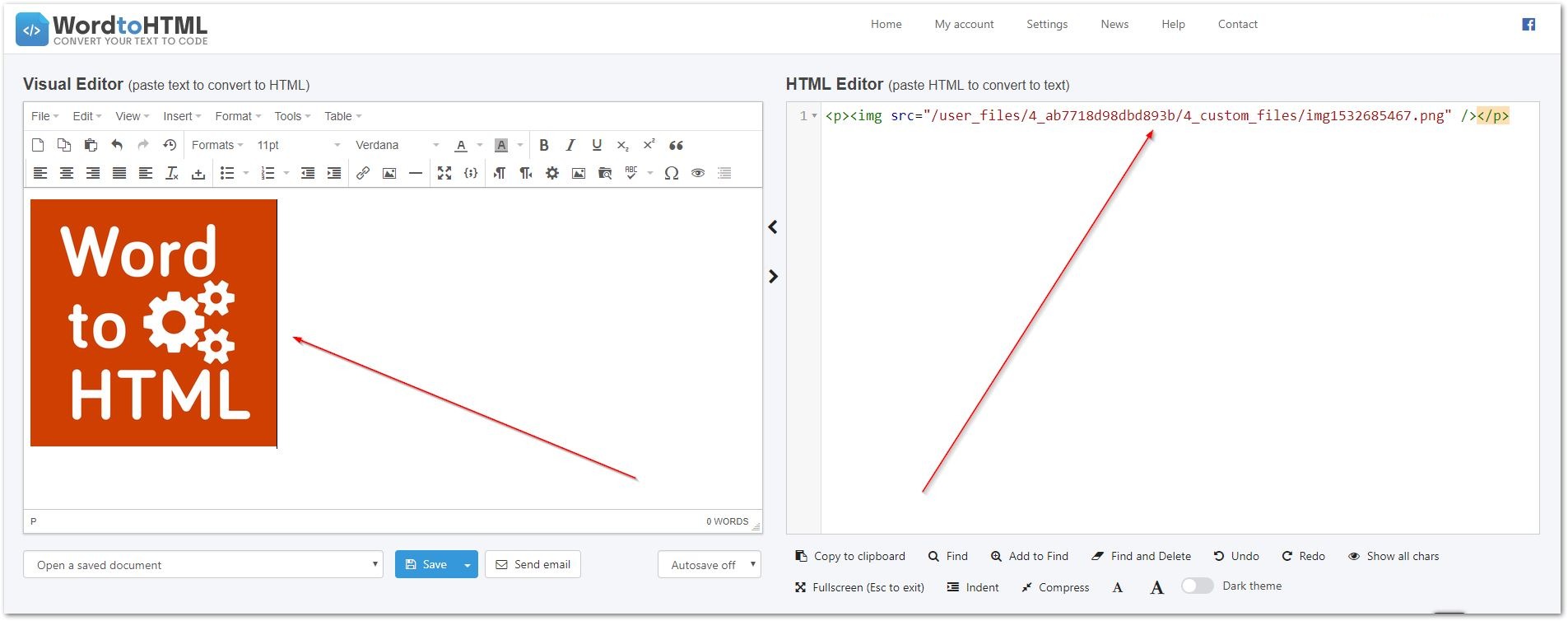Click the Preview eye icon in toolbar
The image size is (1568, 621).
tap(698, 173)
